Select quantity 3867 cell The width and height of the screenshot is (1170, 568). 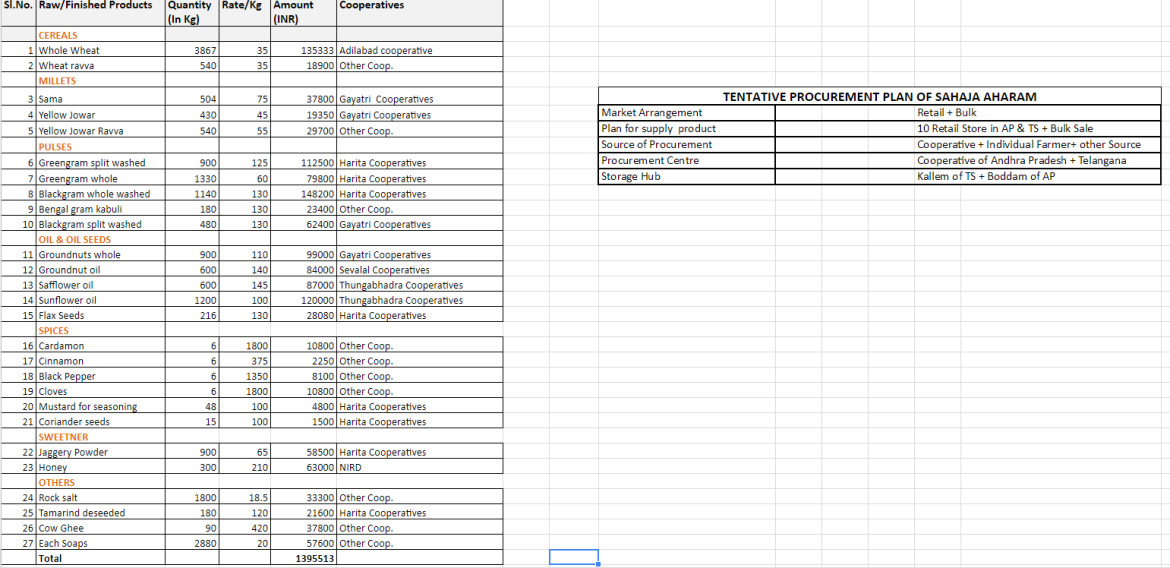pyautogui.click(x=191, y=51)
